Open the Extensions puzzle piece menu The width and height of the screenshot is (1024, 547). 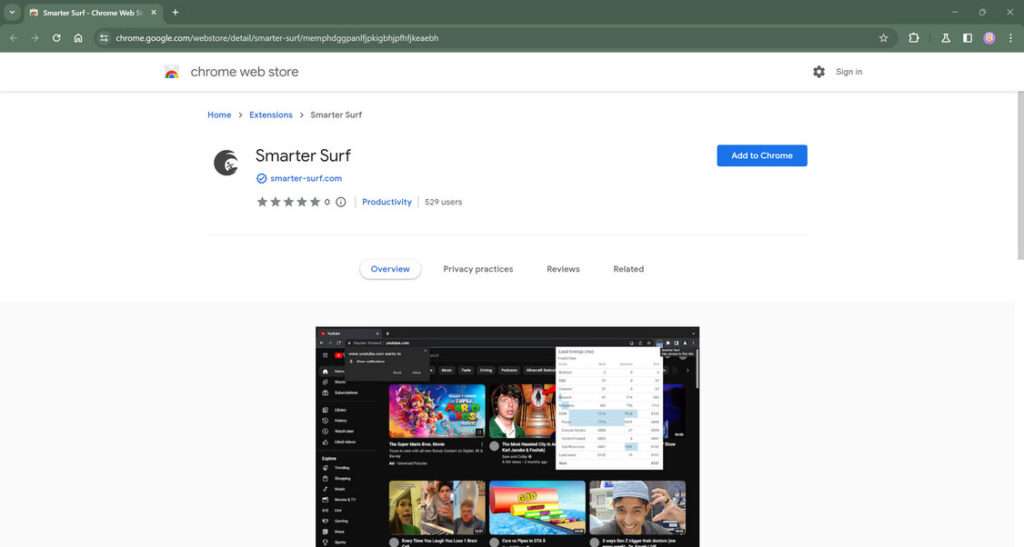pyautogui.click(x=914, y=38)
